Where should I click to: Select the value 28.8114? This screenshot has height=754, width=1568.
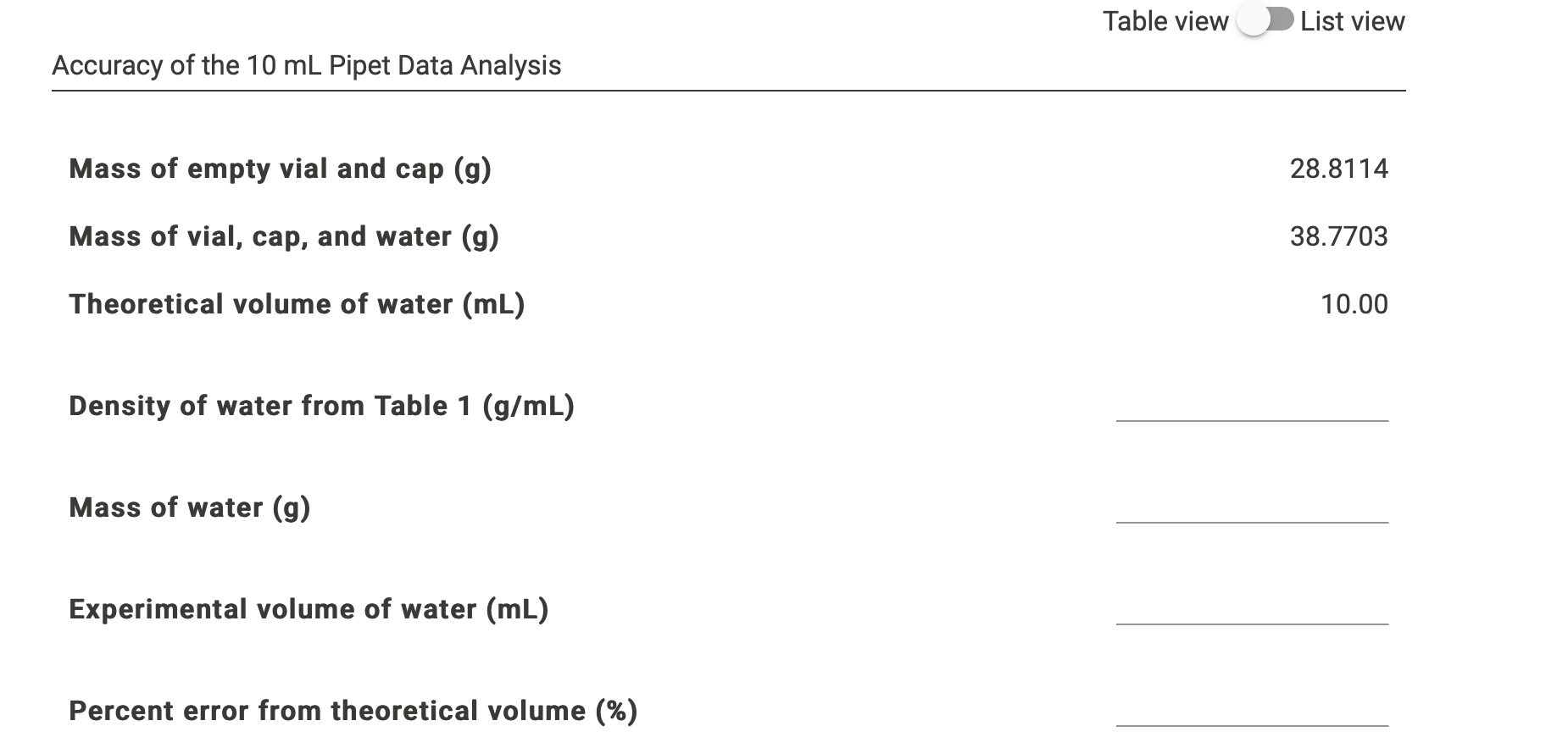click(x=1340, y=168)
